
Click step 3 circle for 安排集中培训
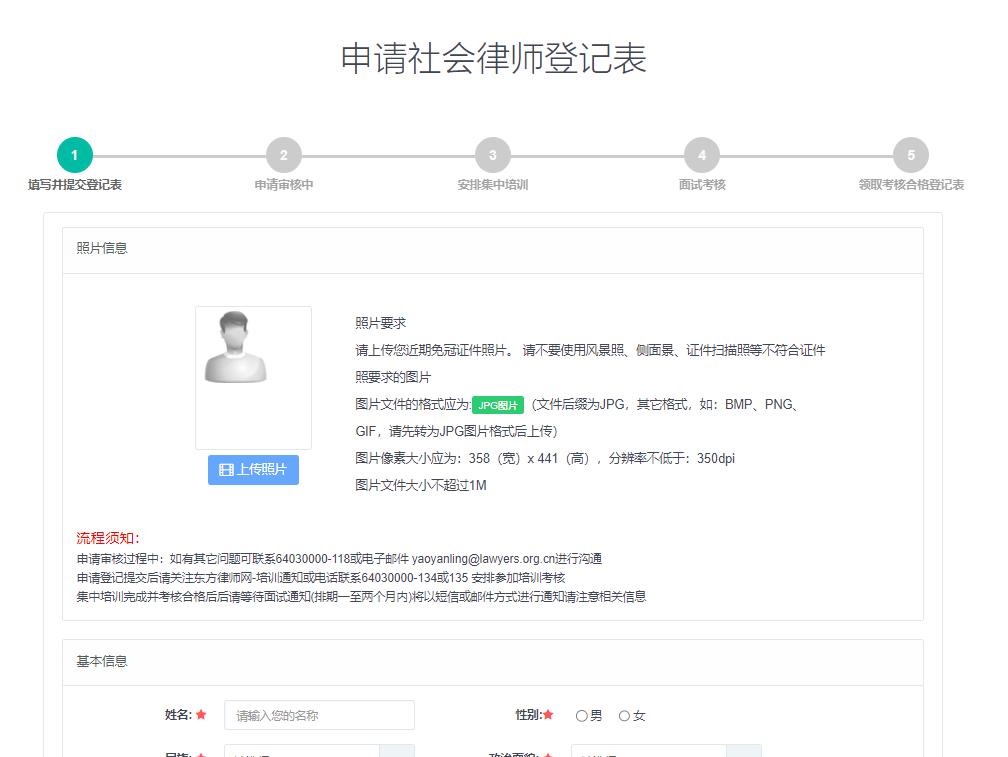[493, 155]
